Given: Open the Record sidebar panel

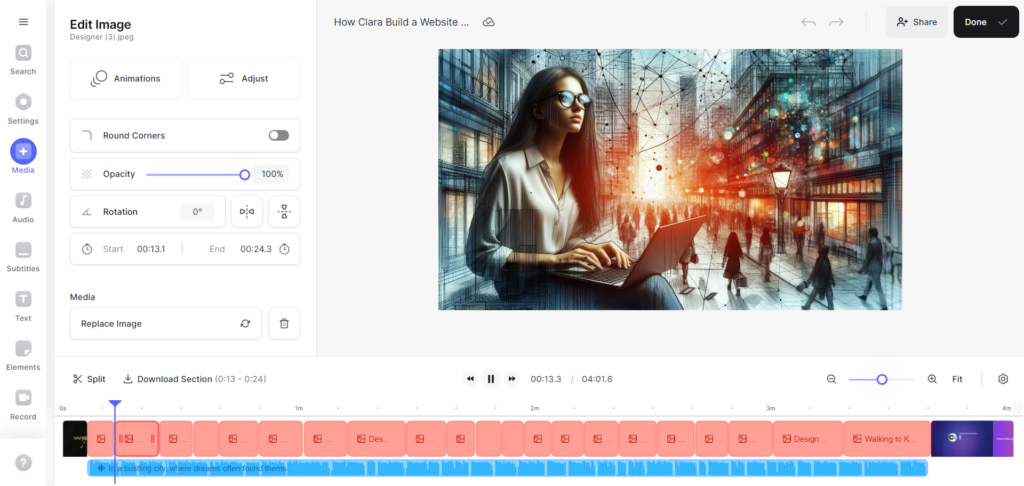Looking at the screenshot, I should [x=23, y=405].
